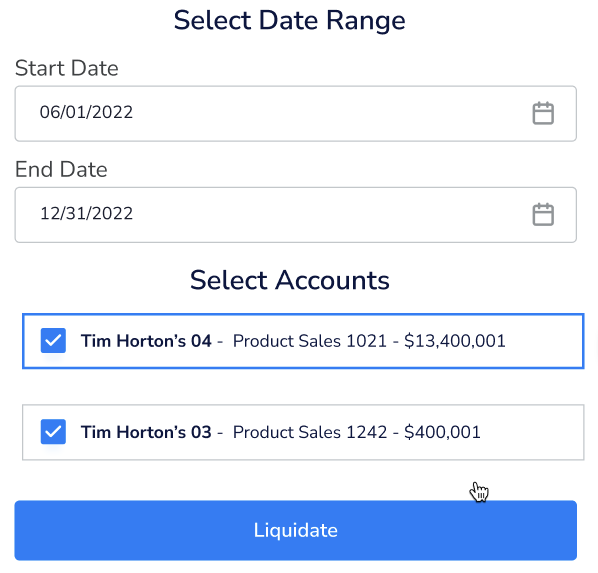Click the $400,001 amount
Viewport: 598px width, 573px height.
click(x=442, y=432)
